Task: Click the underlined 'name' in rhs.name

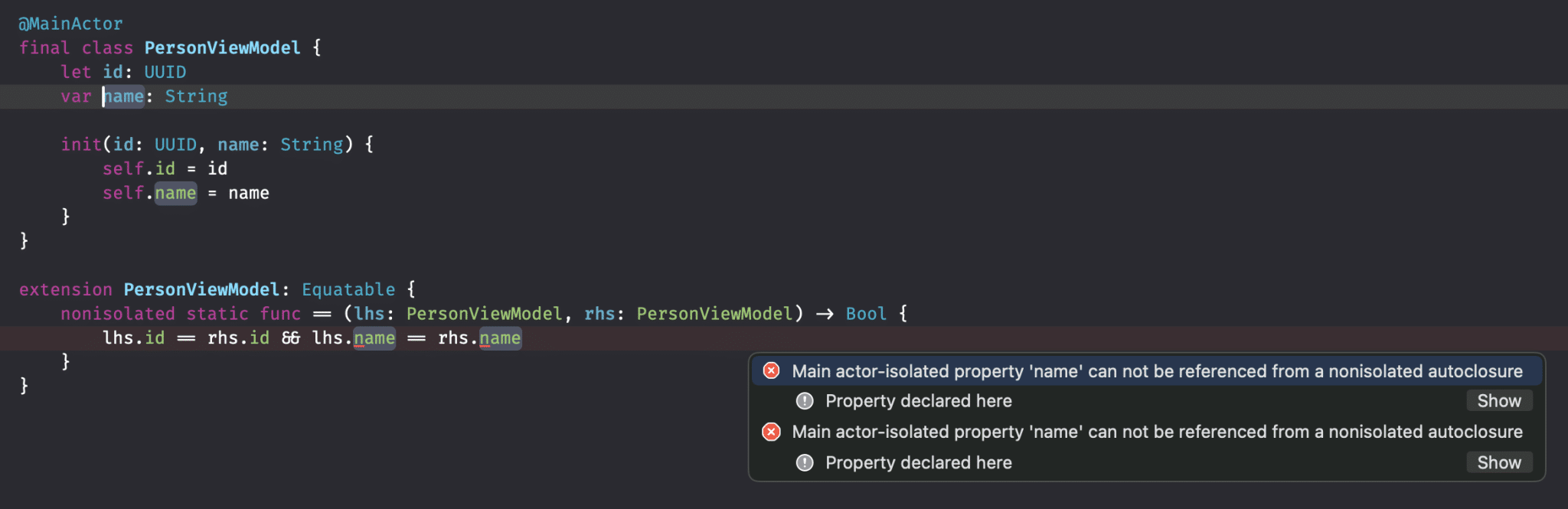Action: (x=500, y=338)
